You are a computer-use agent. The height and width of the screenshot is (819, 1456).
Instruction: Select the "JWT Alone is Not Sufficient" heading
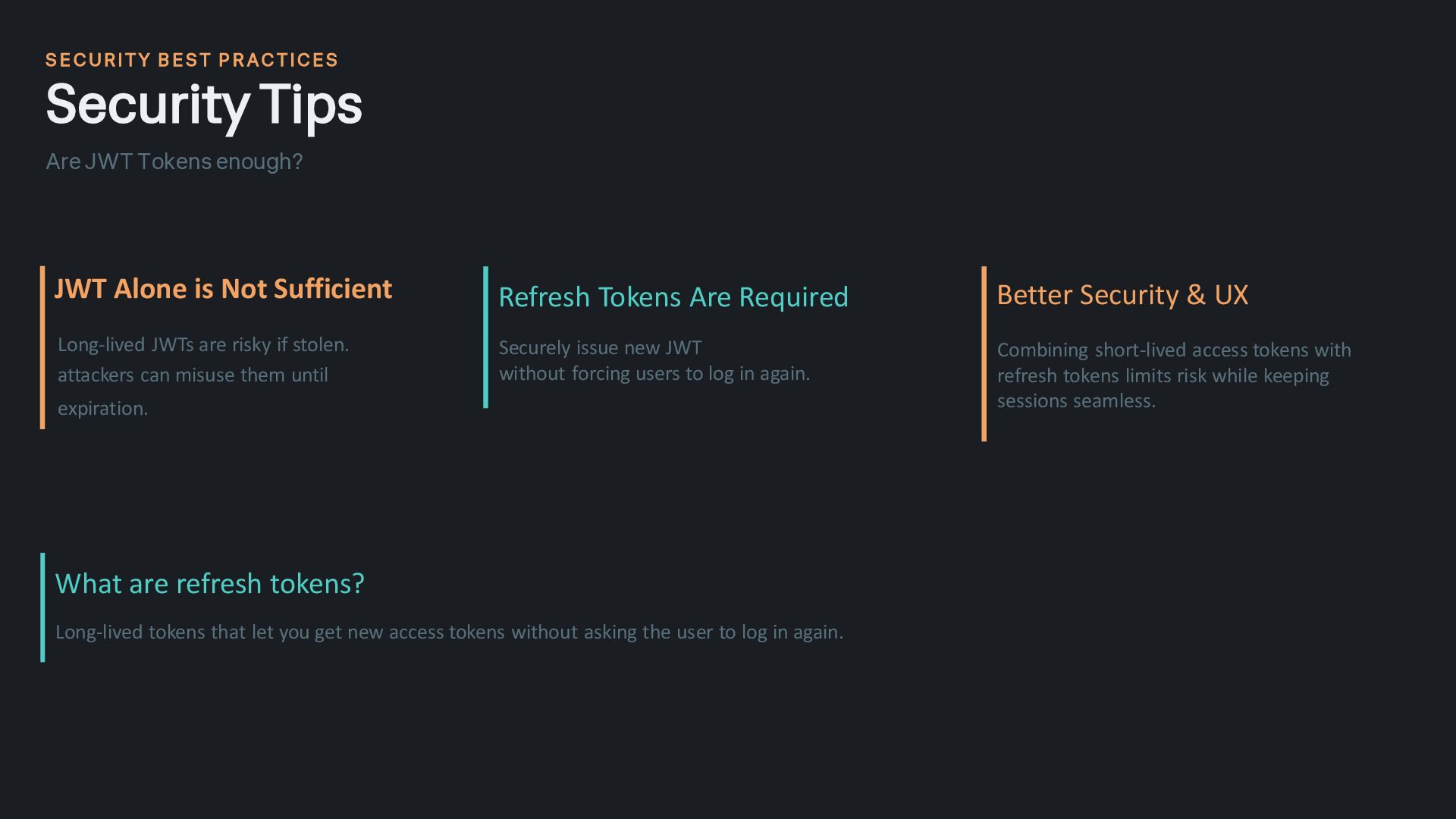click(223, 289)
